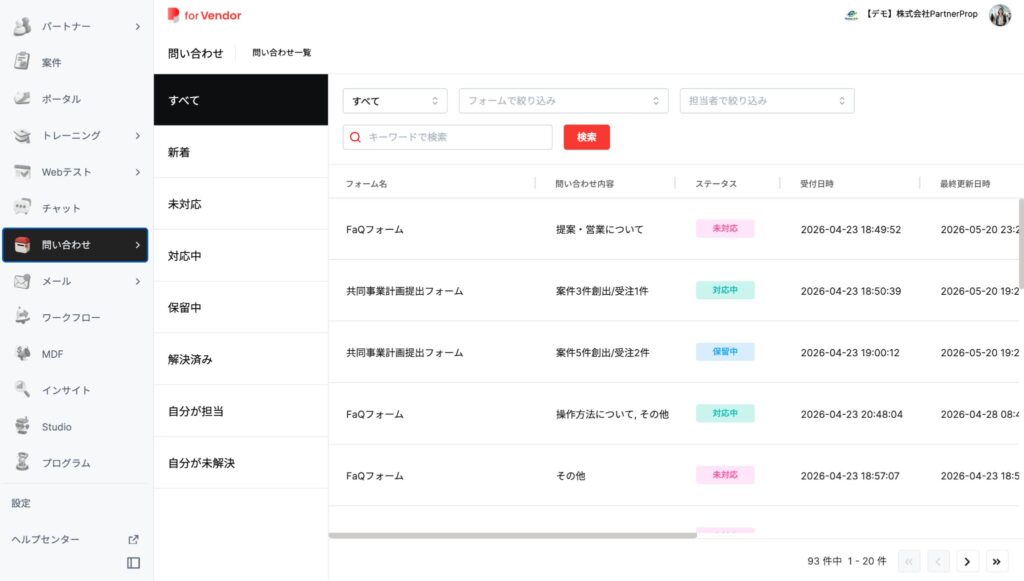
Task: Select the すべて filter tab
Action: click(x=241, y=100)
